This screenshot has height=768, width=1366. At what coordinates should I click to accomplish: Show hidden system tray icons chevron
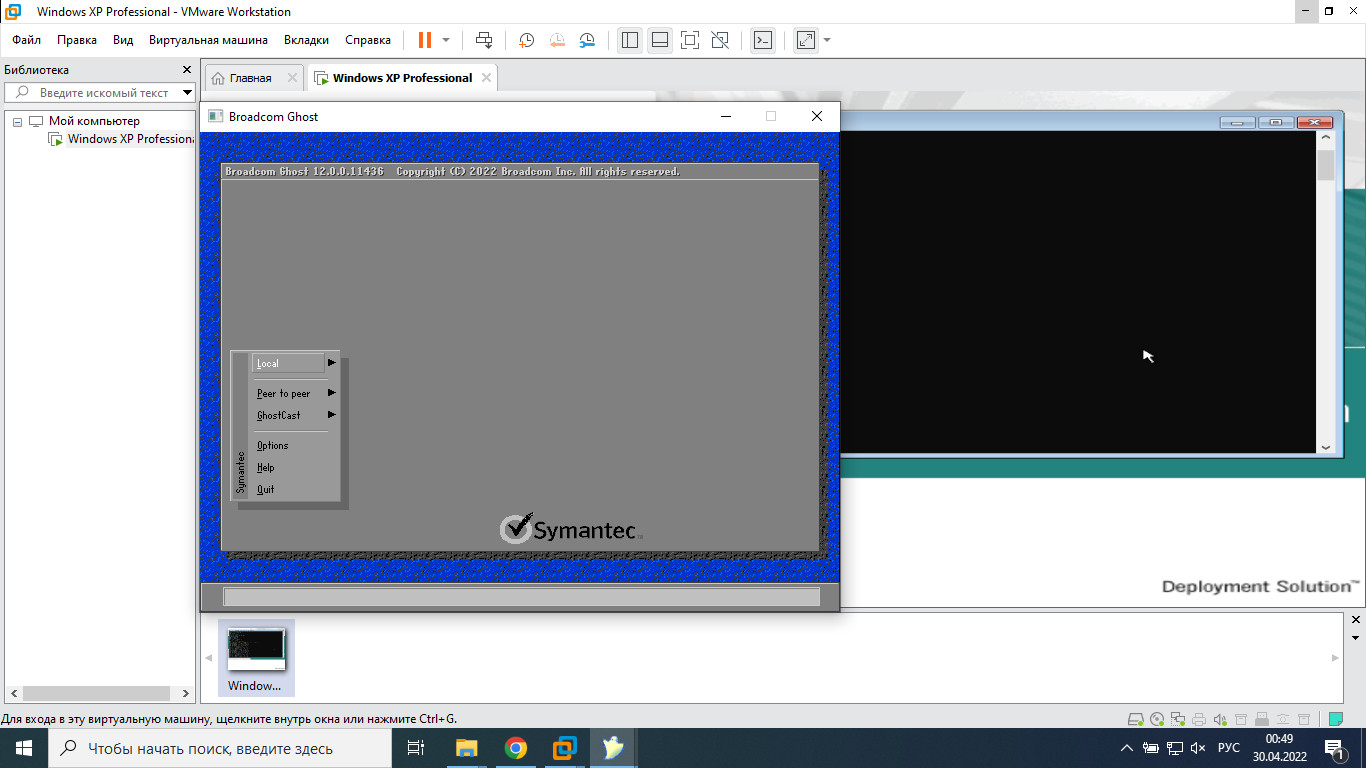[1127, 748]
